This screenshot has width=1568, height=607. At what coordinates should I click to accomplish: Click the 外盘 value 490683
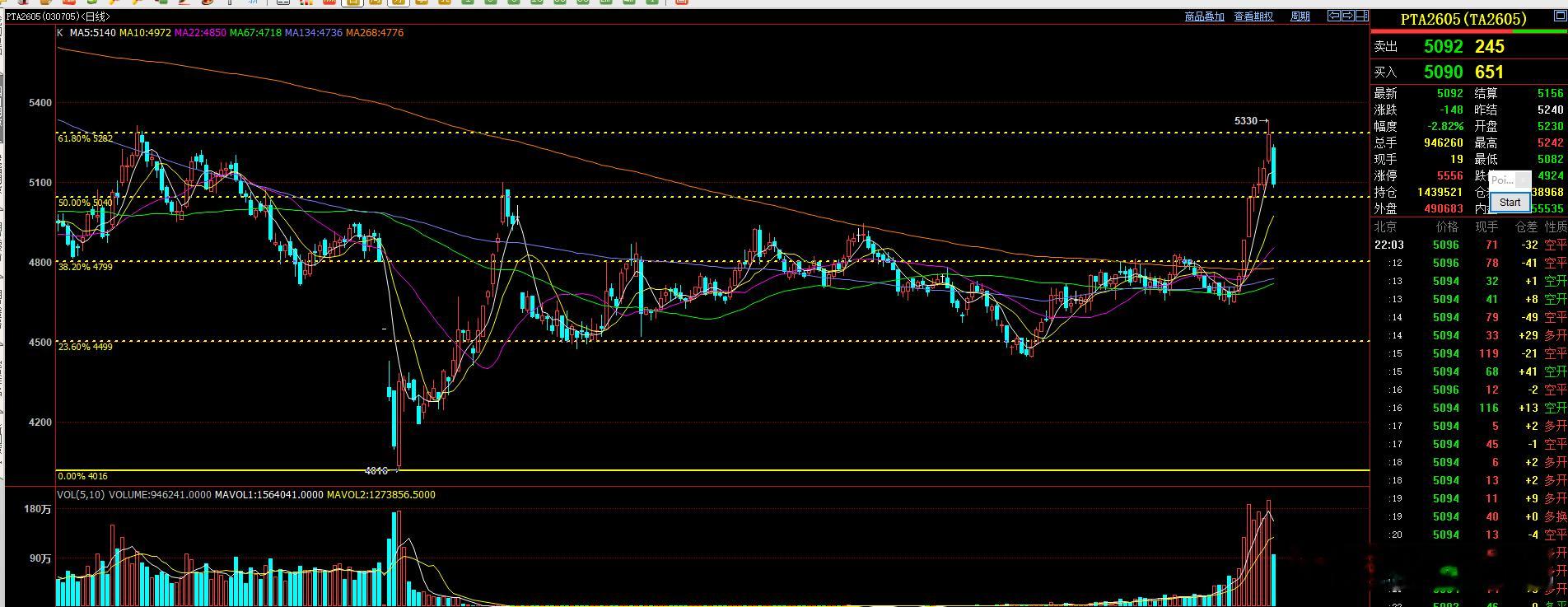[1443, 208]
